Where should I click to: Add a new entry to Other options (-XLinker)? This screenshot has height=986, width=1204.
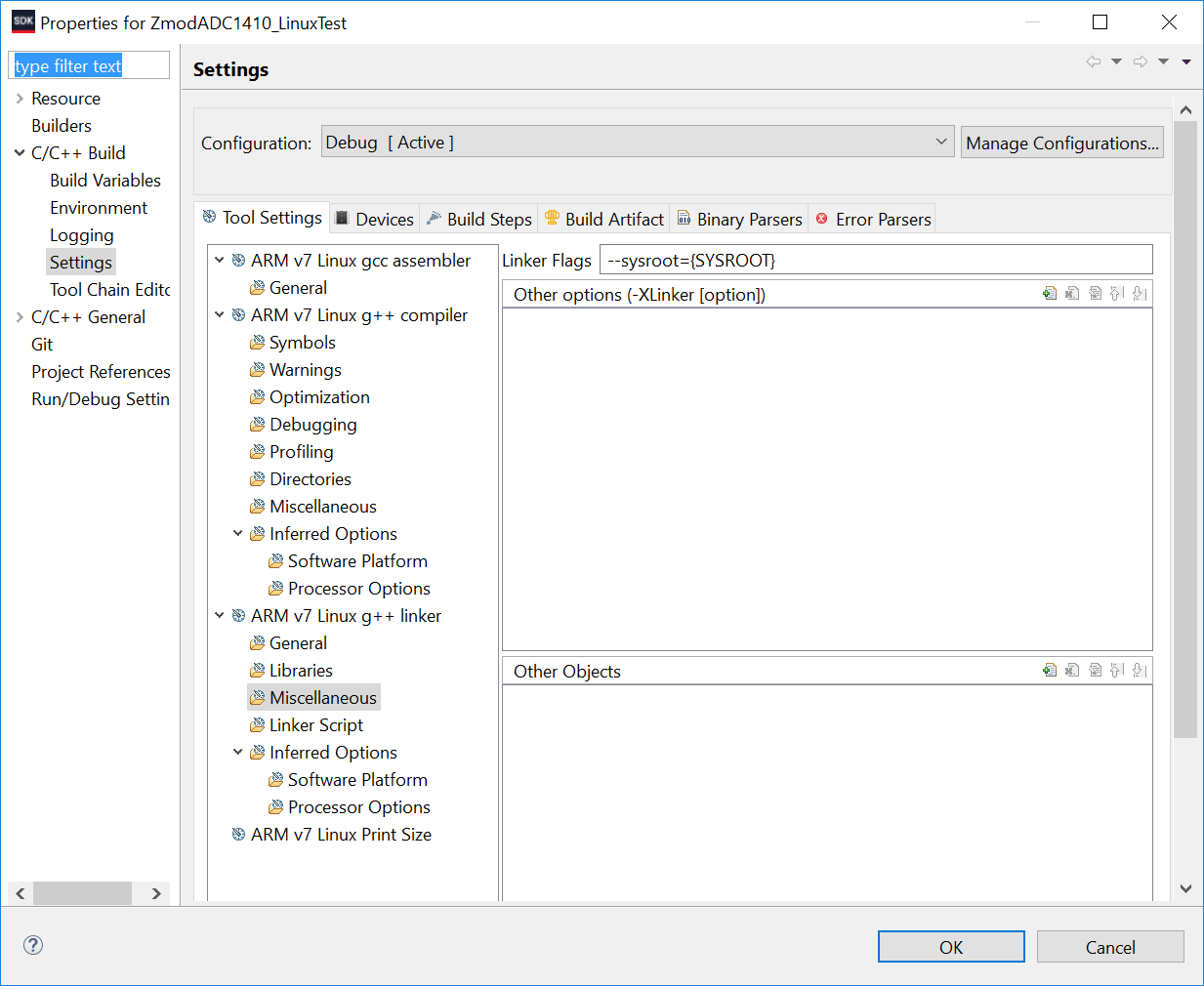click(x=1050, y=293)
